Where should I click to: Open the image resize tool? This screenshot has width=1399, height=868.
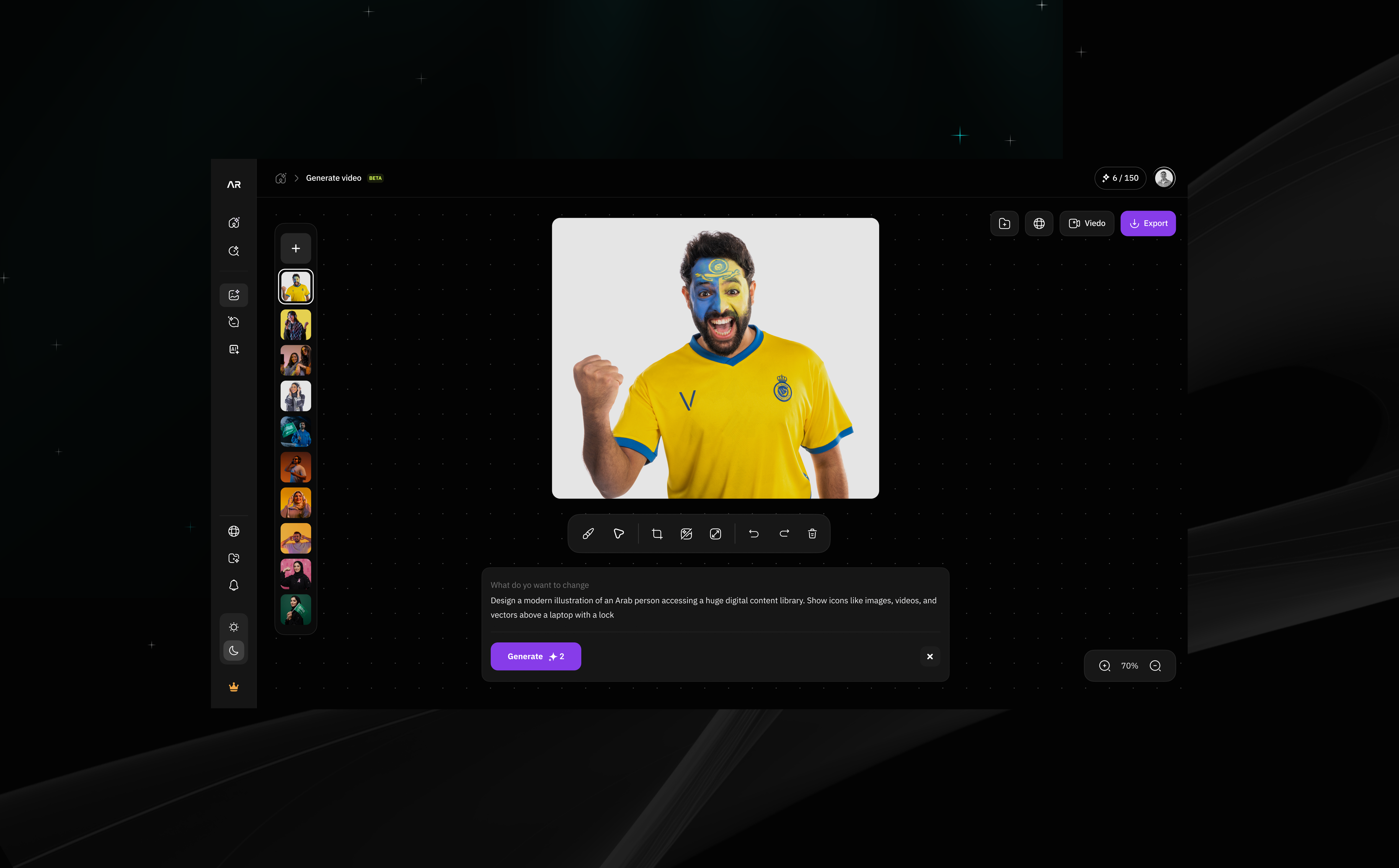pyautogui.click(x=715, y=534)
